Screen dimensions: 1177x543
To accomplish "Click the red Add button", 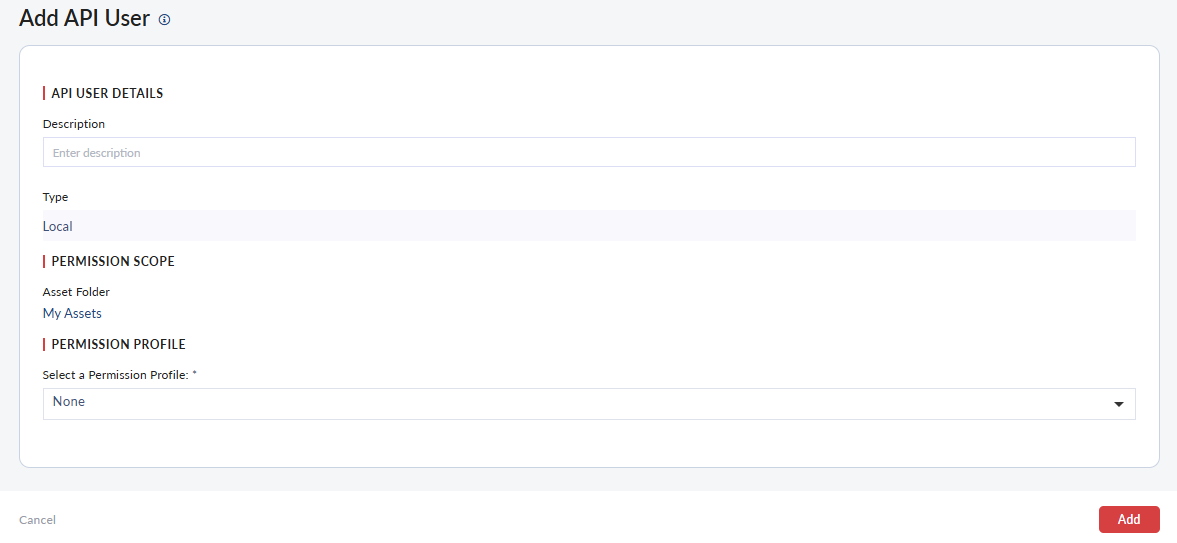I will [1128, 519].
